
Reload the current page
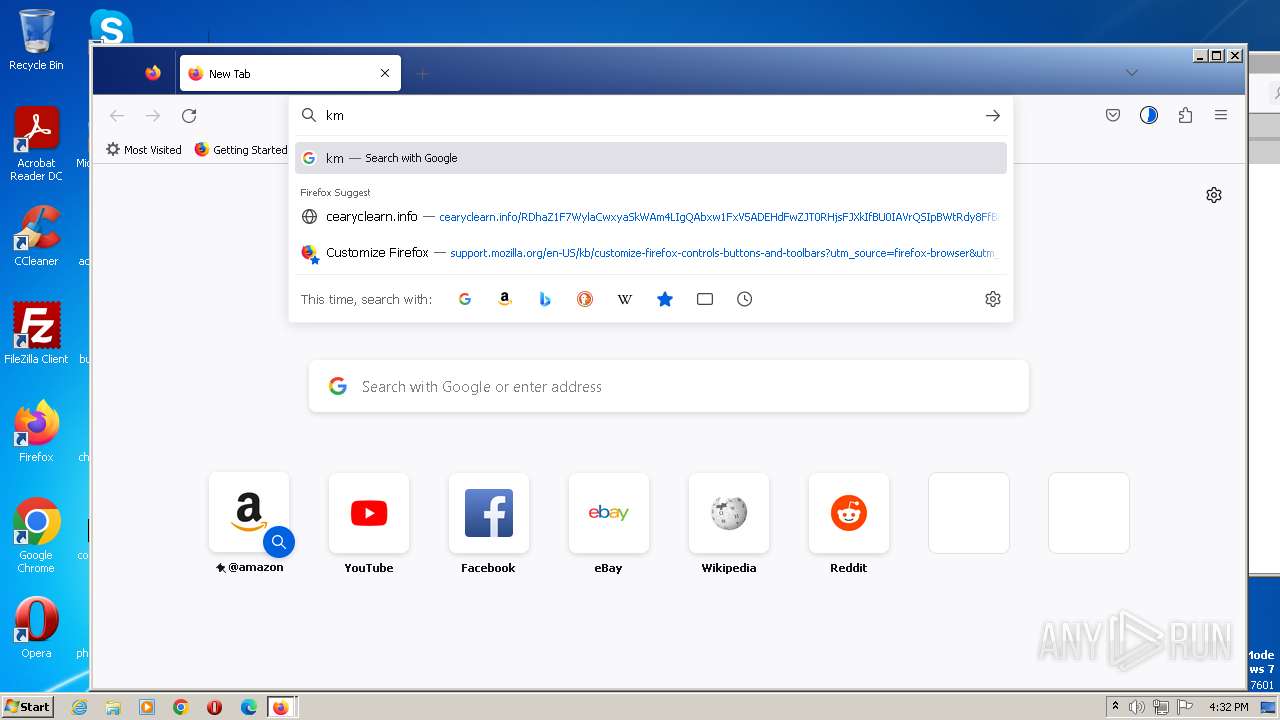tap(189, 116)
